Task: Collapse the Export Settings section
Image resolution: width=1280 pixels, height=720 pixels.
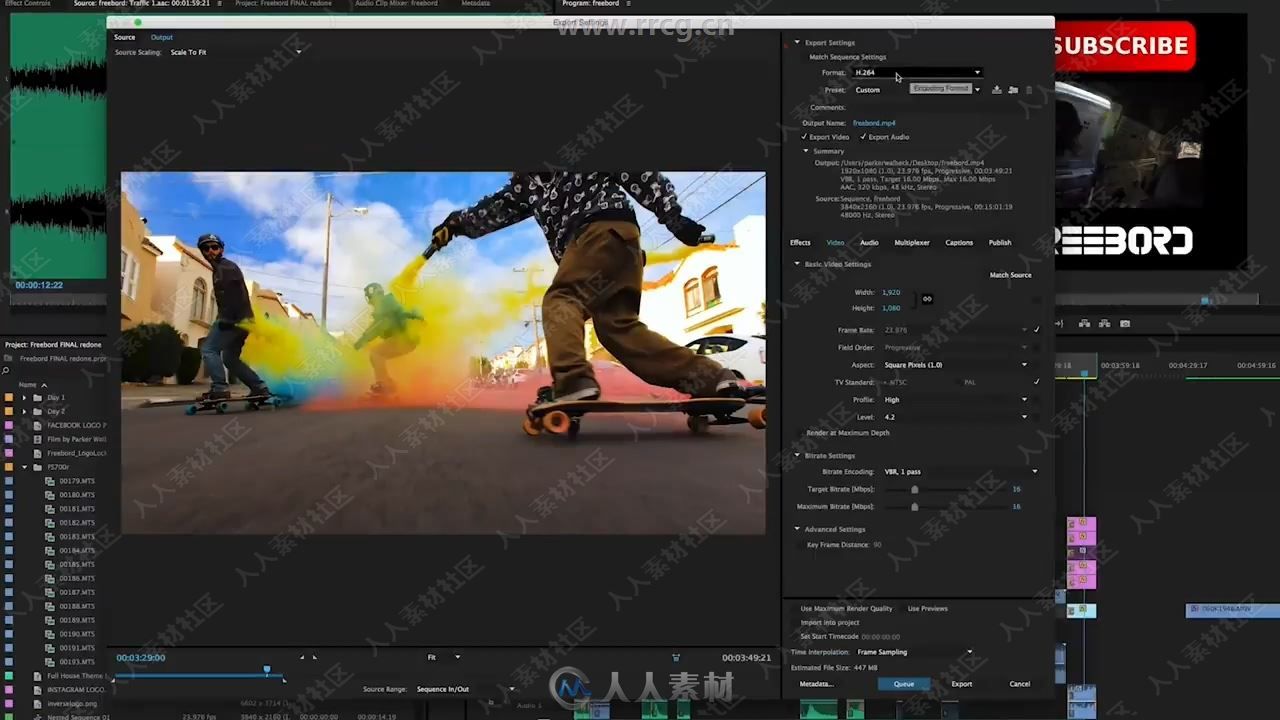Action: point(797,43)
